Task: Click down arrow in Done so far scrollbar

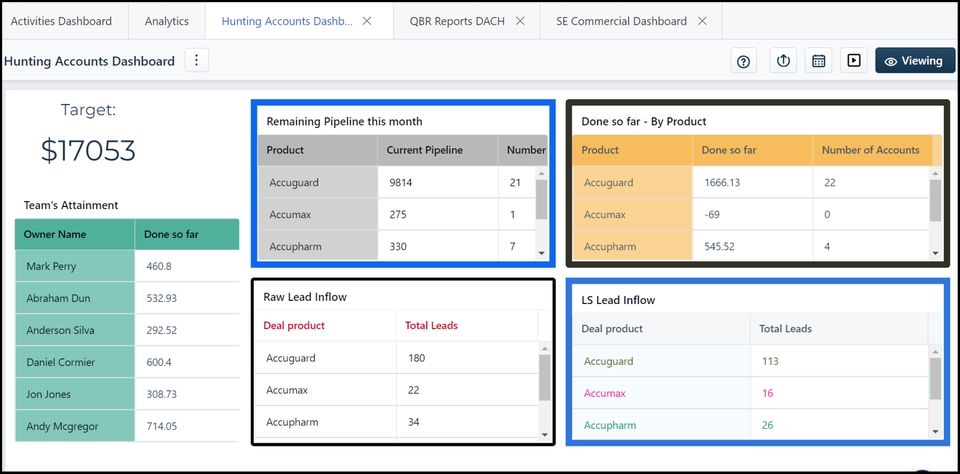Action: [x=935, y=253]
